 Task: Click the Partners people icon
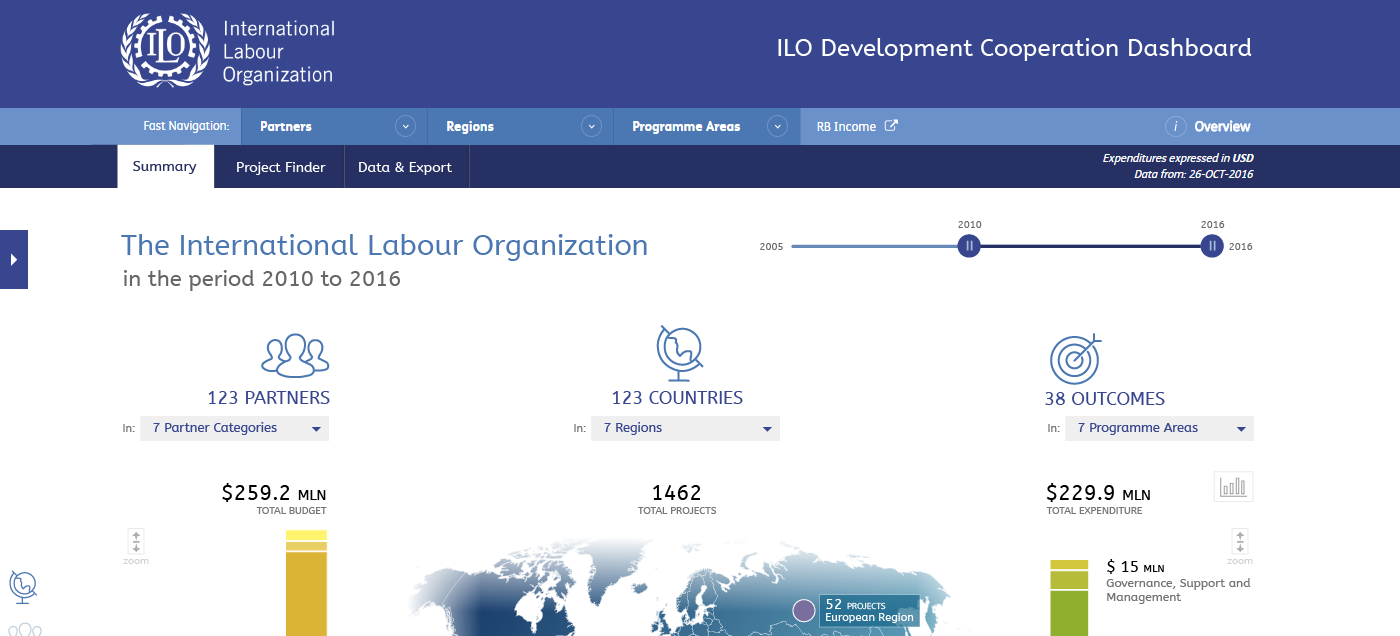pyautogui.click(x=295, y=355)
